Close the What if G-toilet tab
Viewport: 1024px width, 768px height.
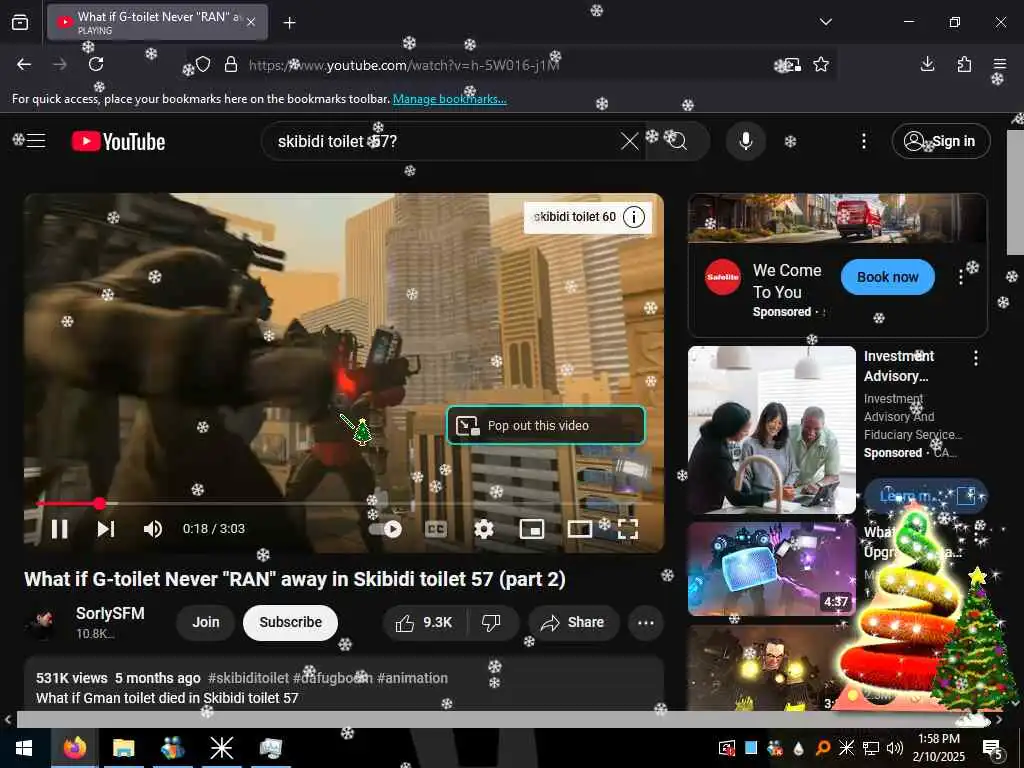coord(251,22)
